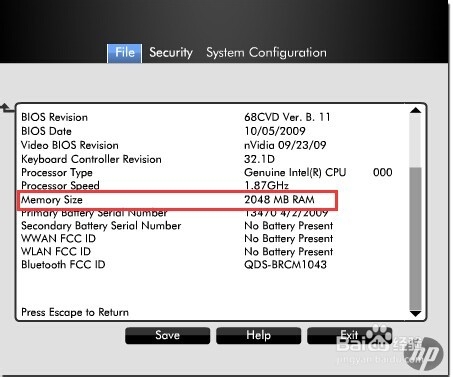Select the Video BIOS Revision row label
453x377 pixels.
[x=70, y=145]
